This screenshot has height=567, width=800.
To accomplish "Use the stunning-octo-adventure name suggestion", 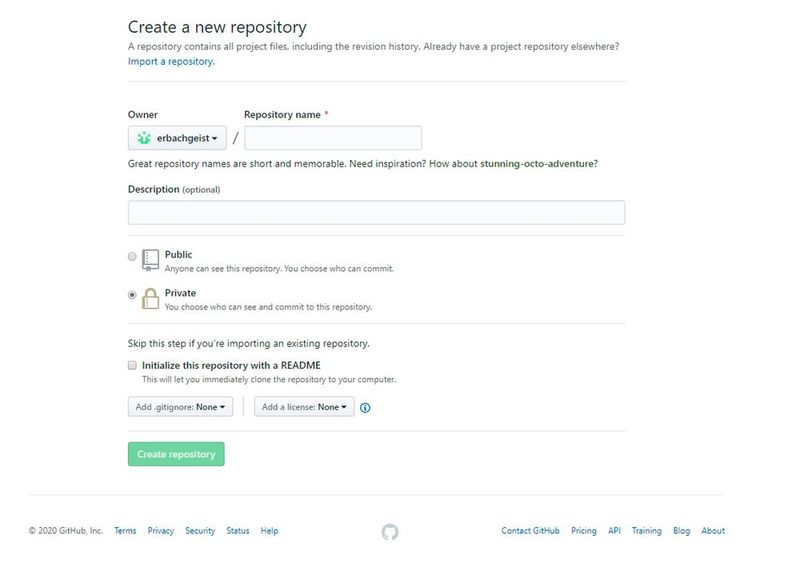I will coord(536,164).
